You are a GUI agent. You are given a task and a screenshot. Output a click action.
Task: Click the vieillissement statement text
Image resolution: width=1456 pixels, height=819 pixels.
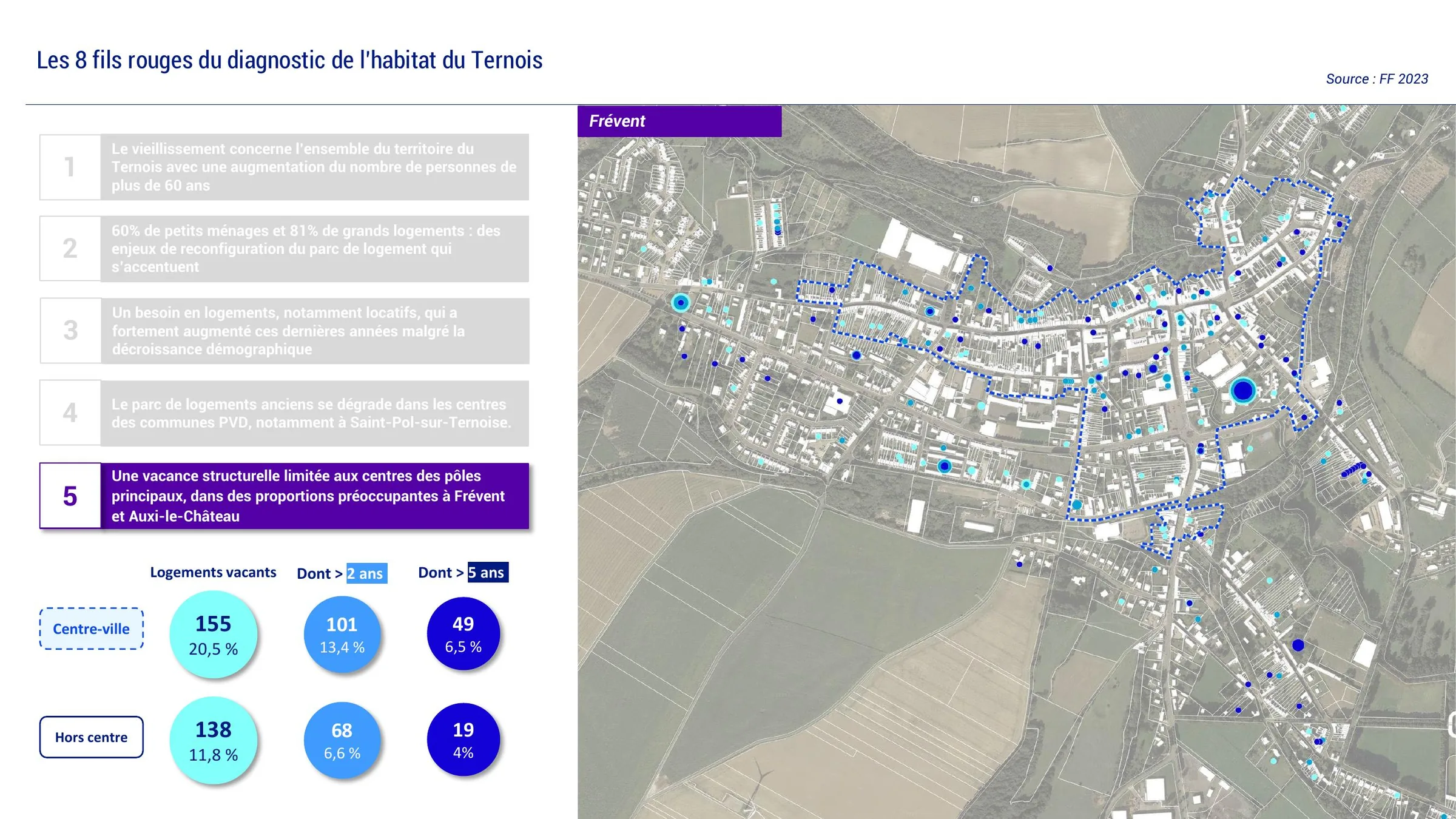click(x=314, y=167)
